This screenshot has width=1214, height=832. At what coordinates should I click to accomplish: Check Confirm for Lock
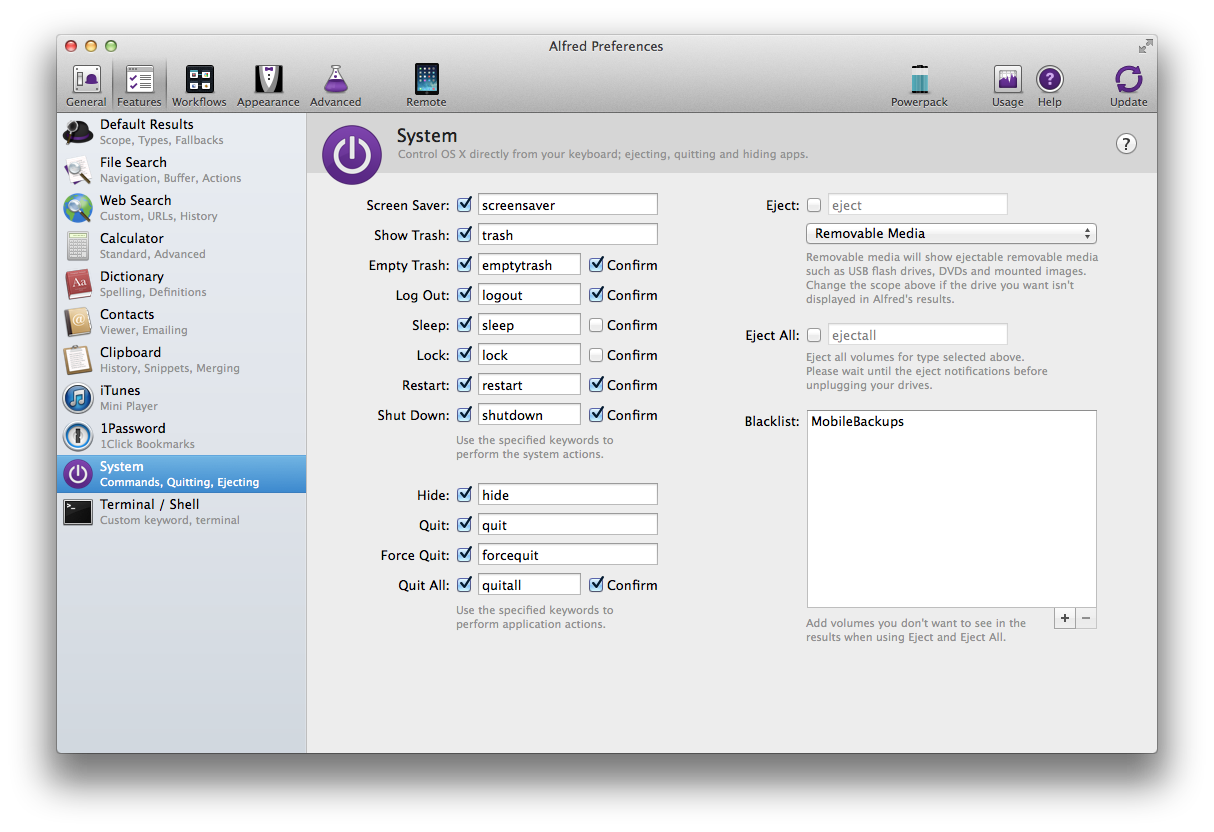(596, 355)
